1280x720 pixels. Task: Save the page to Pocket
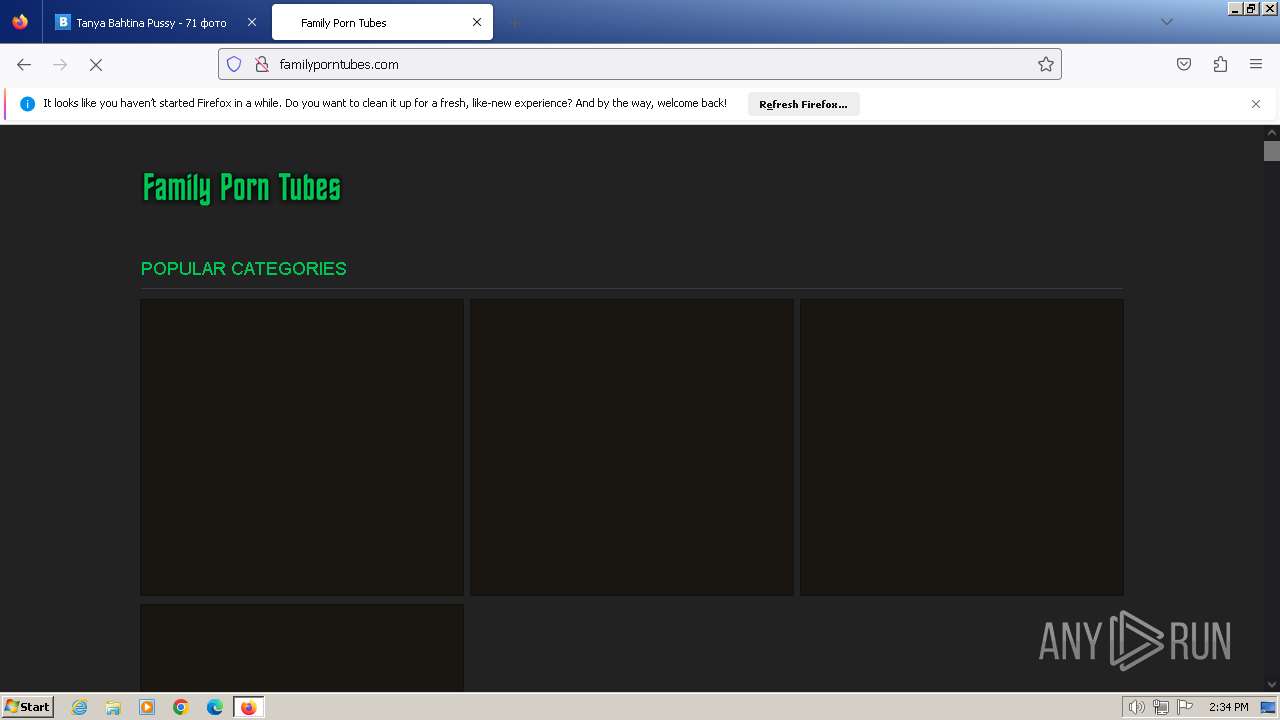[x=1184, y=64]
